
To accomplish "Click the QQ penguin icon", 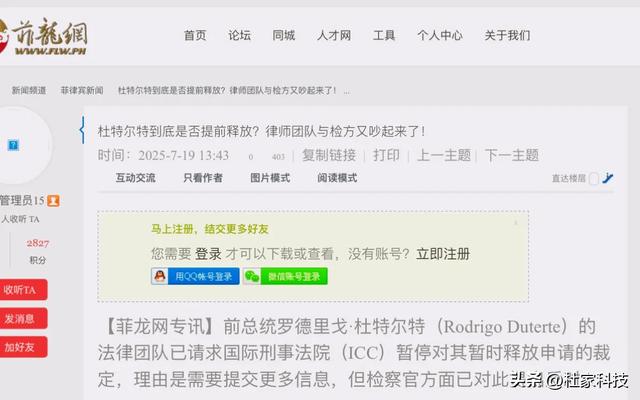I will pyautogui.click(x=160, y=276).
